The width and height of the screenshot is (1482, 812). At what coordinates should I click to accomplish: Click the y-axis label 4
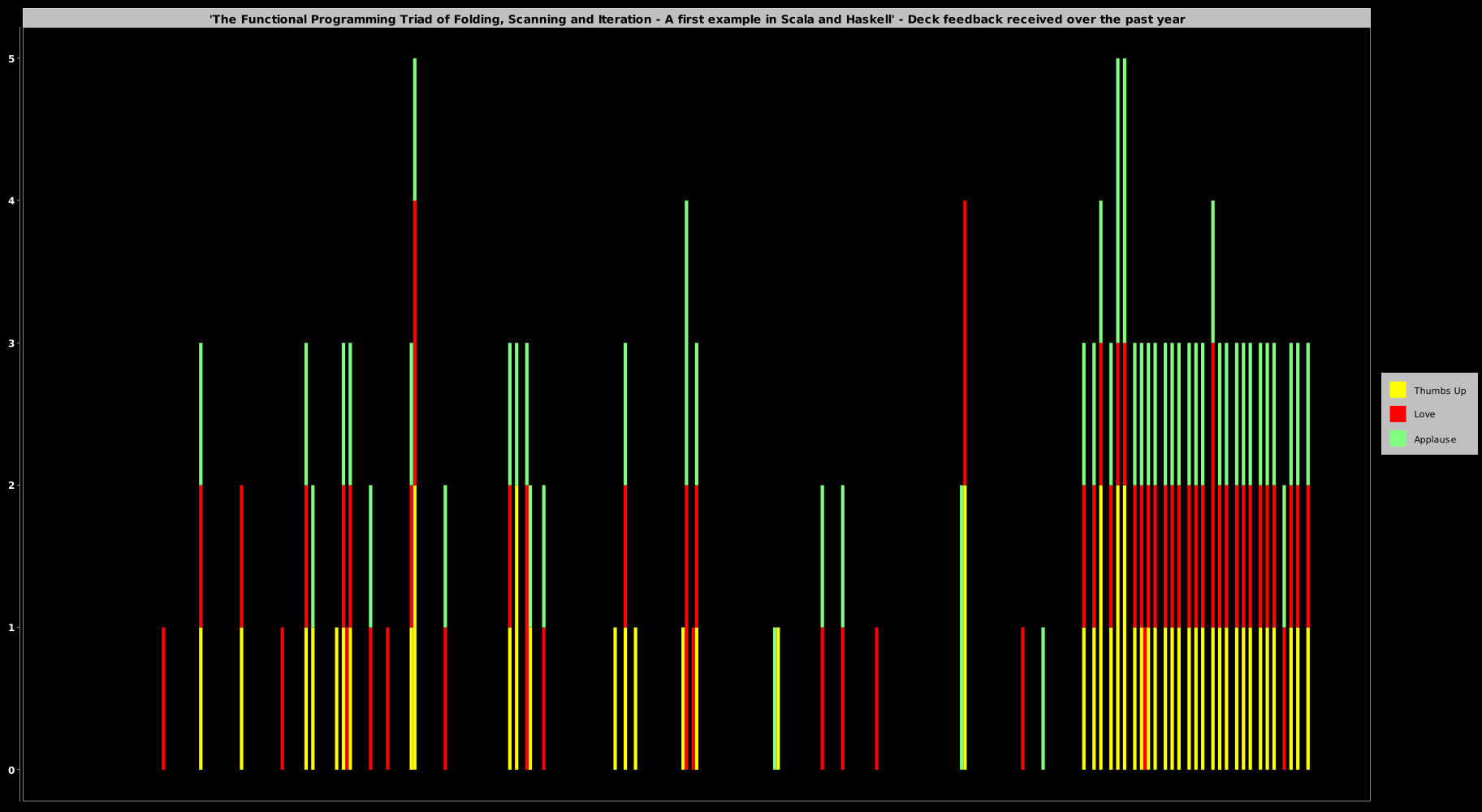point(11,201)
